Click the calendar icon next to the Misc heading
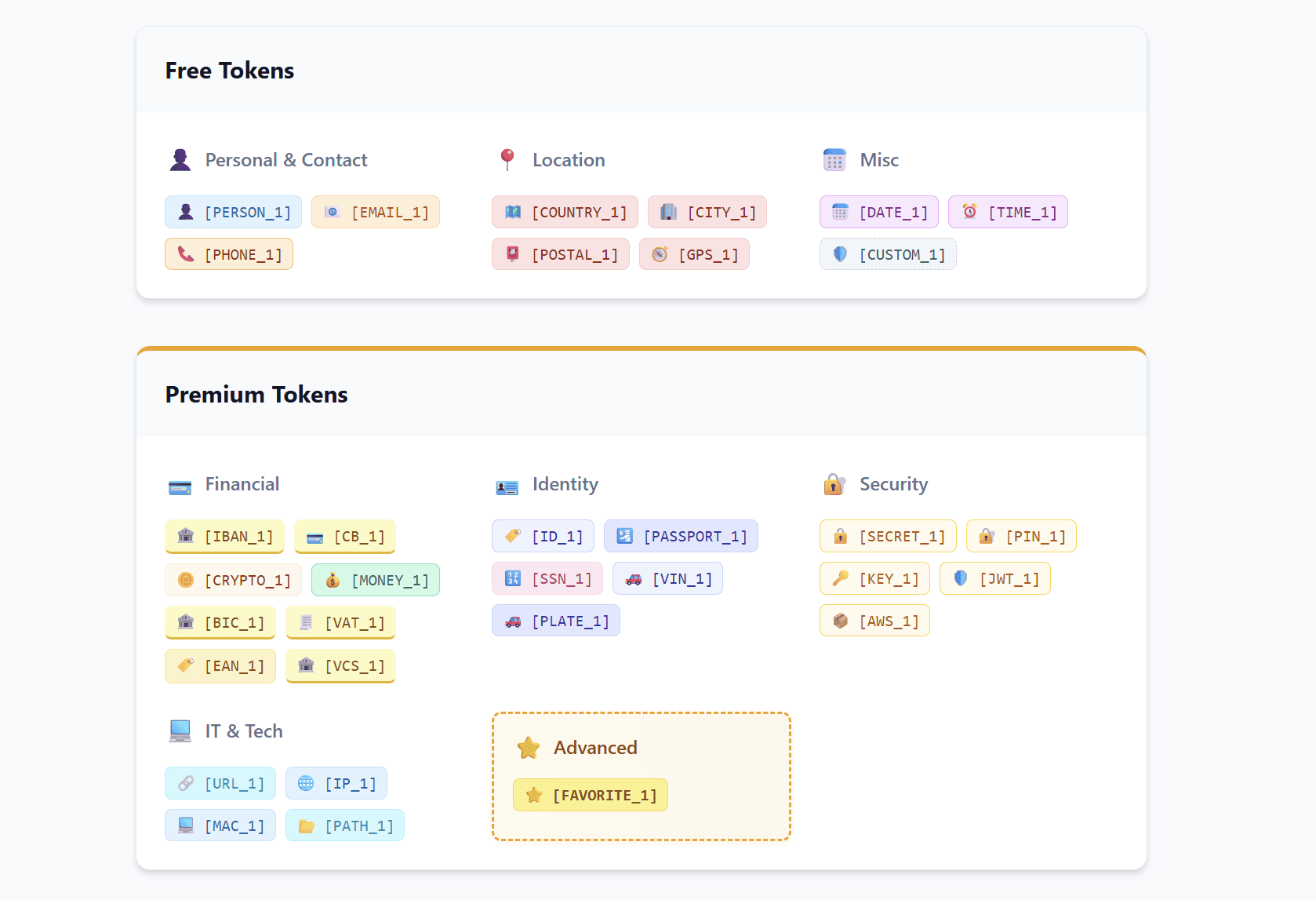 click(835, 159)
